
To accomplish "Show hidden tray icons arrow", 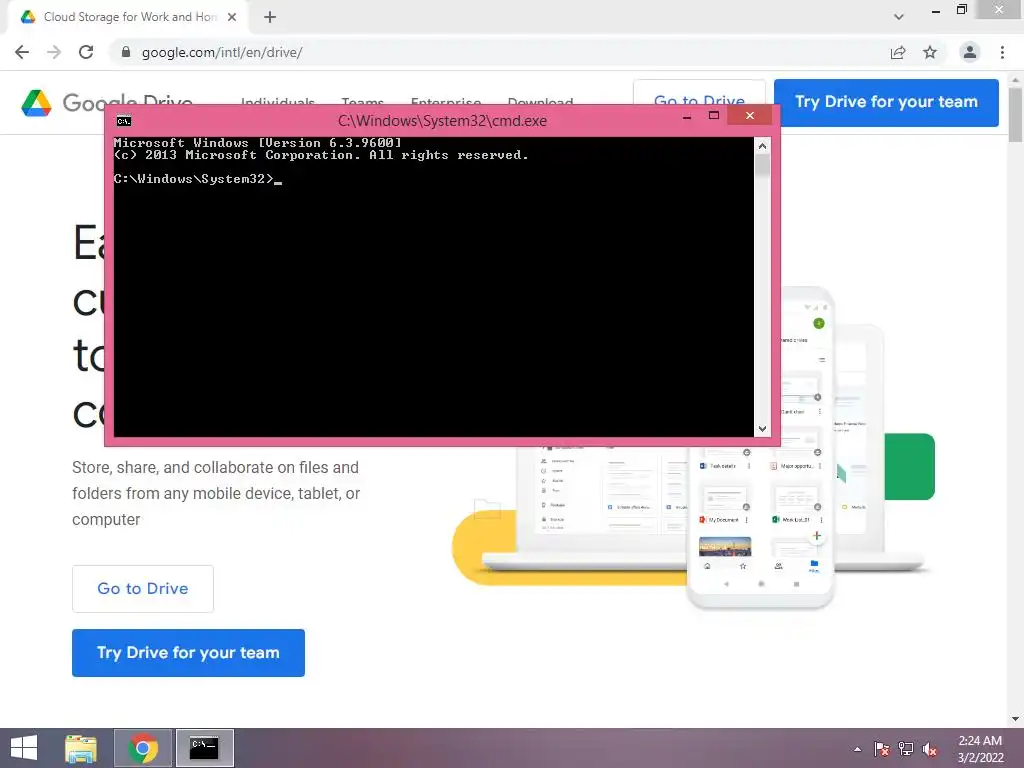I will click(x=857, y=749).
